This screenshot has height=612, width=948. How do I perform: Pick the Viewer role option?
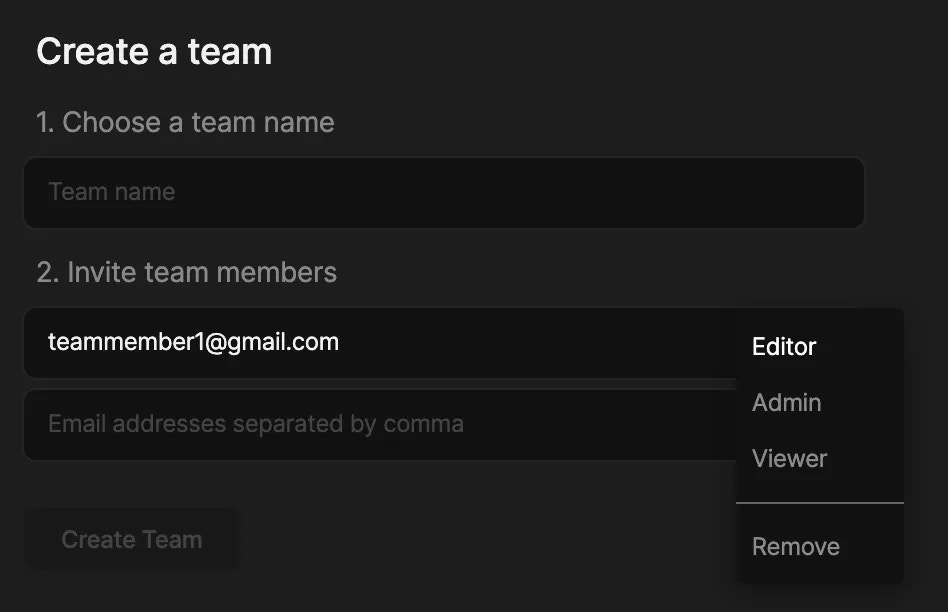point(789,459)
